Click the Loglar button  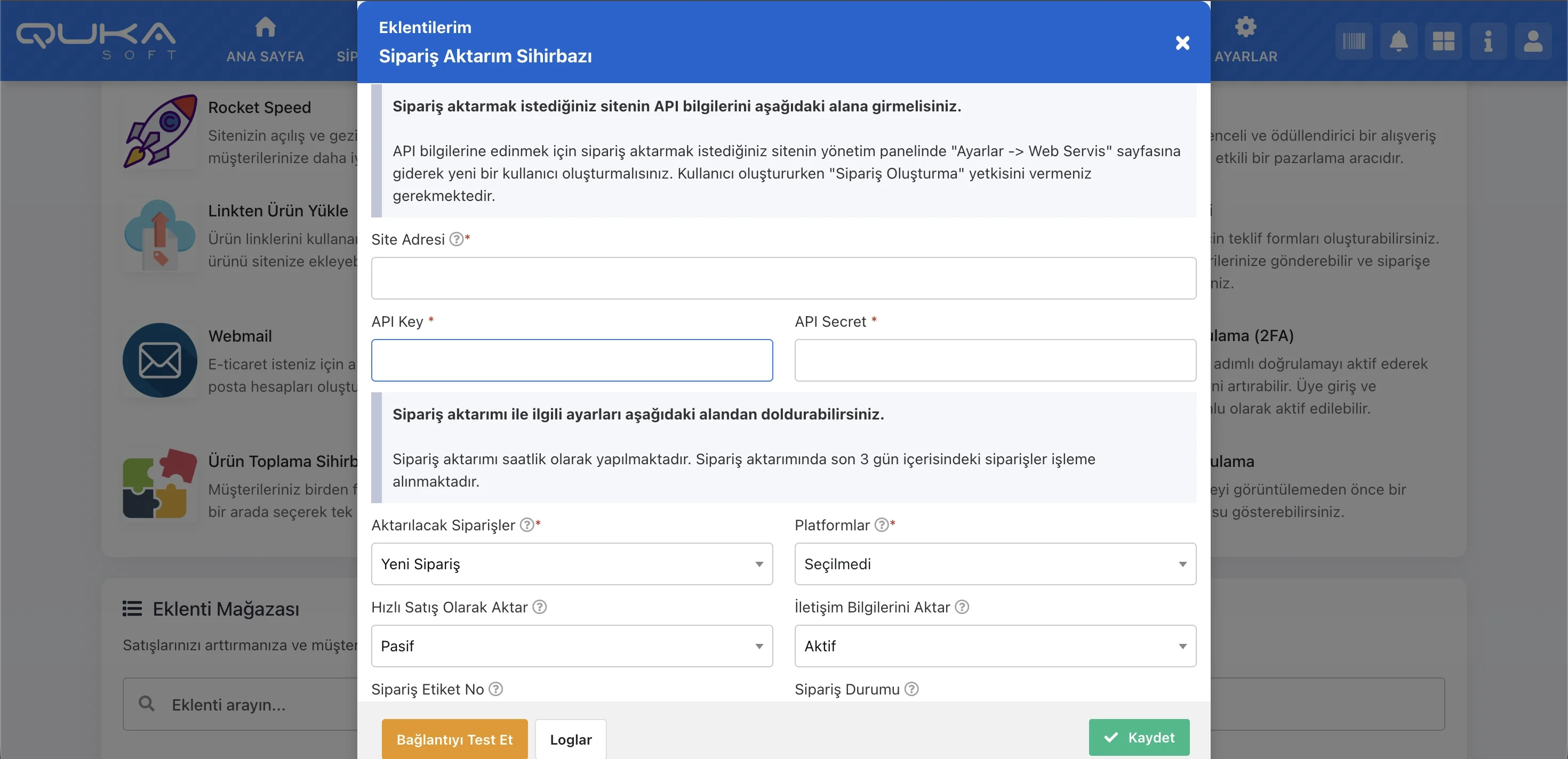tap(570, 739)
